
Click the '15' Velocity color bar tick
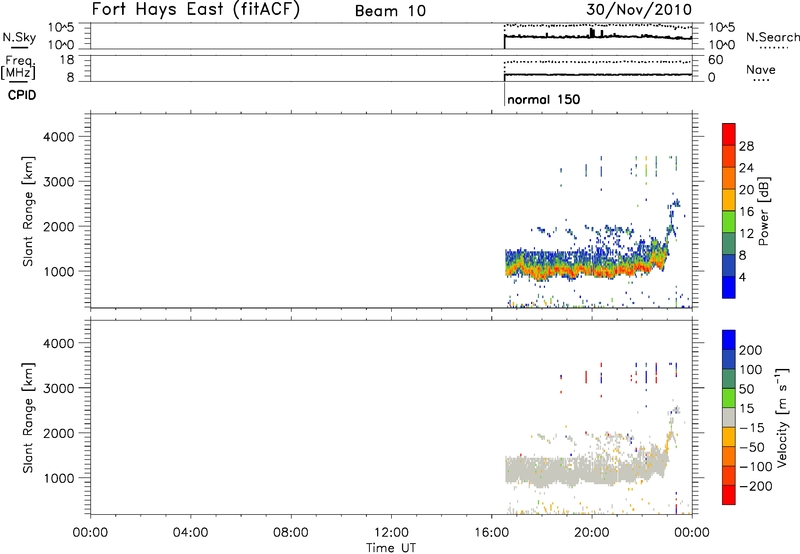coord(746,408)
